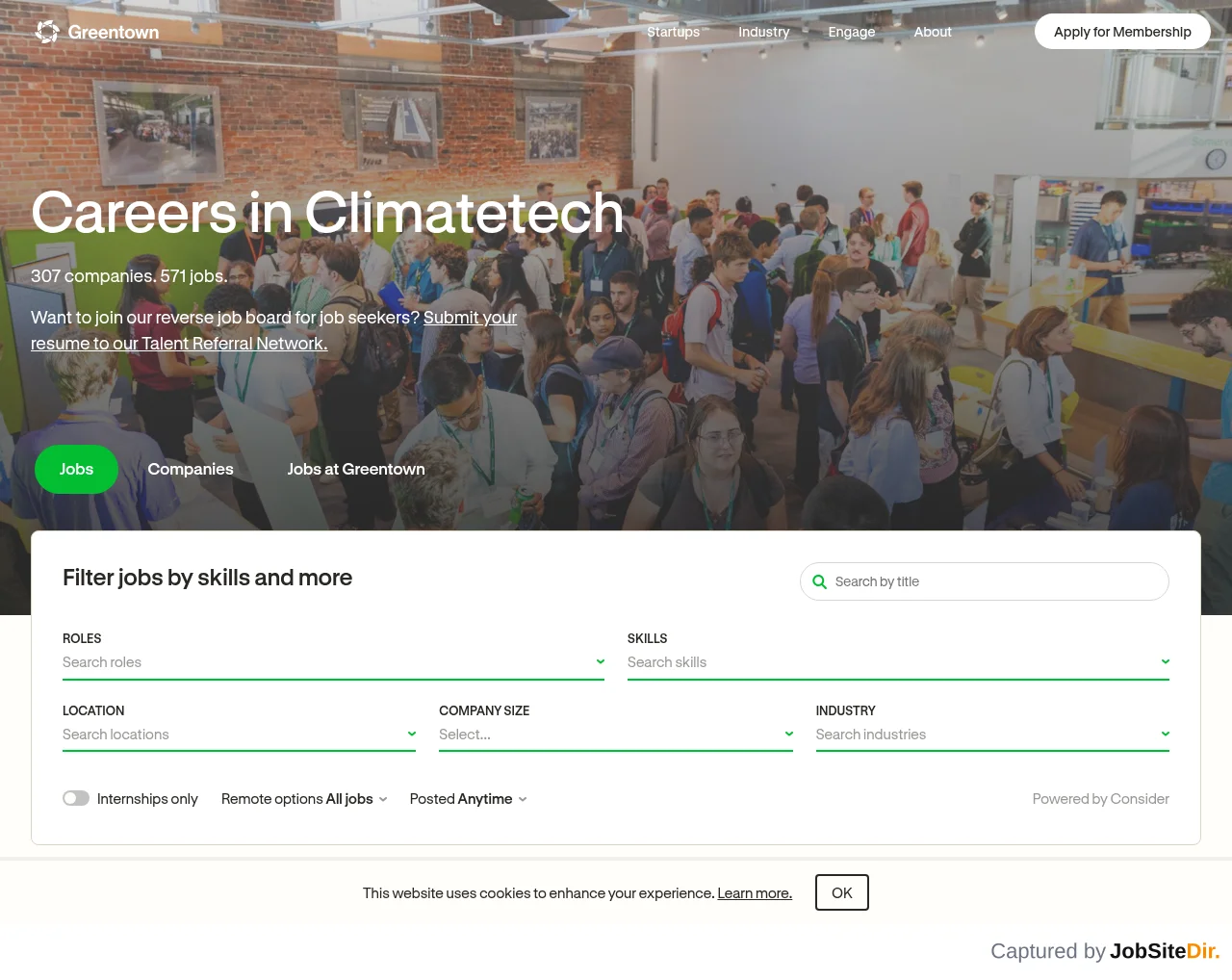Click the 'Careers in Climatetech' heading
Viewport: 1232px width, 980px height.
[327, 212]
